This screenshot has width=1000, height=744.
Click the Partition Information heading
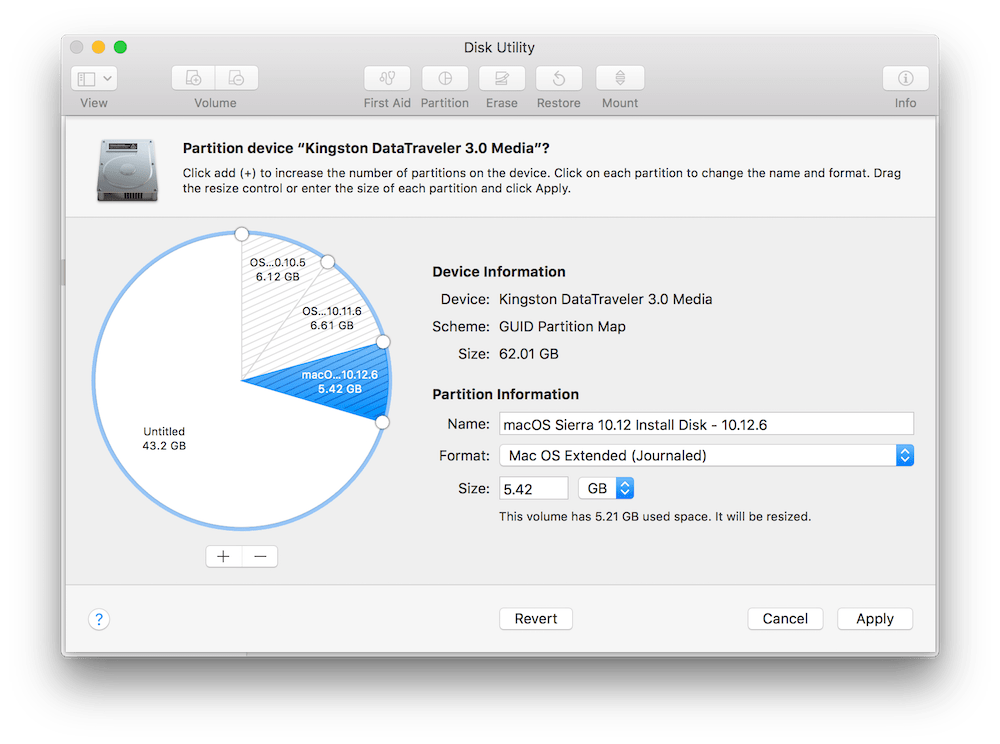point(506,395)
